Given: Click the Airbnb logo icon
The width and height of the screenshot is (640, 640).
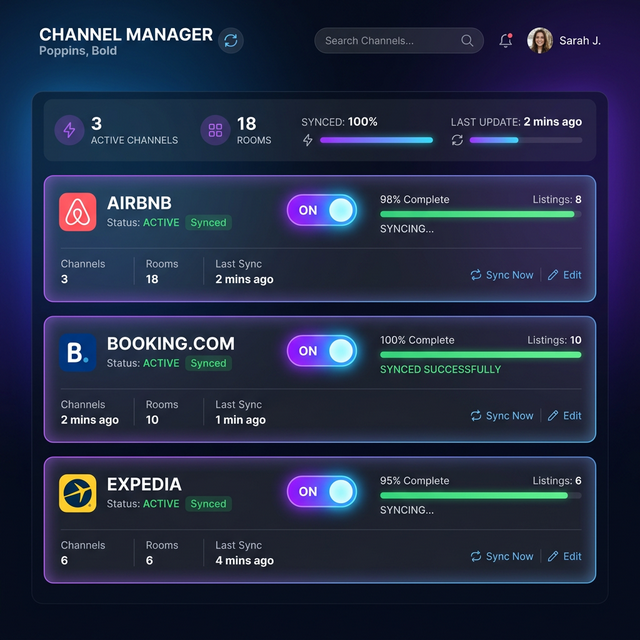Looking at the screenshot, I should (78, 212).
